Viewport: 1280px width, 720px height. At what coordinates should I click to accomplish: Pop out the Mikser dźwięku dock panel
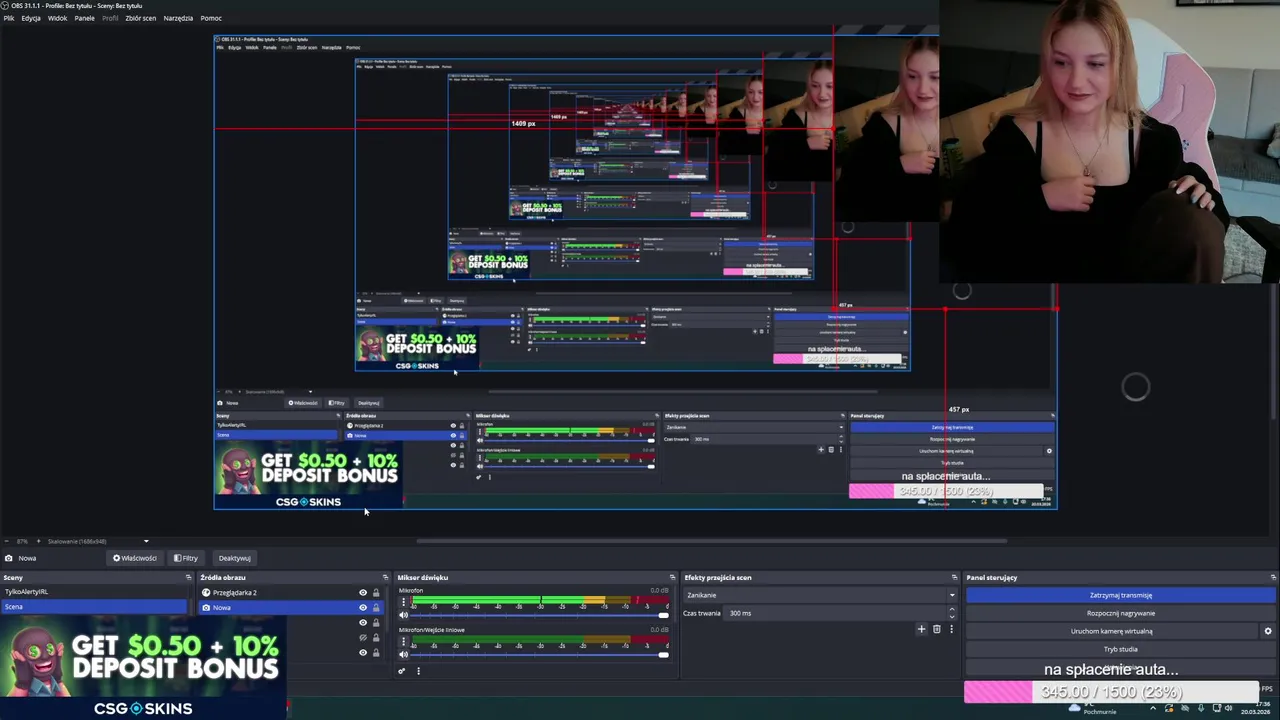672,577
